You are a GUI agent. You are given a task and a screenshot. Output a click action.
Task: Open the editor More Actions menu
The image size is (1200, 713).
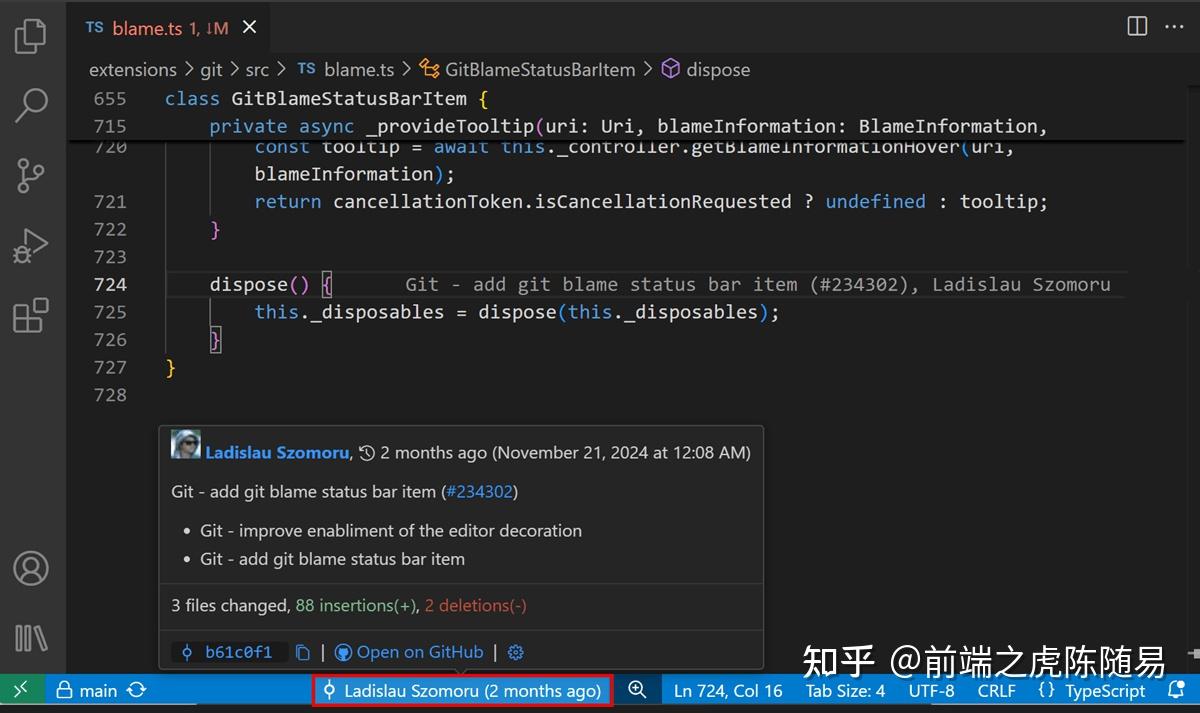tap(1174, 27)
